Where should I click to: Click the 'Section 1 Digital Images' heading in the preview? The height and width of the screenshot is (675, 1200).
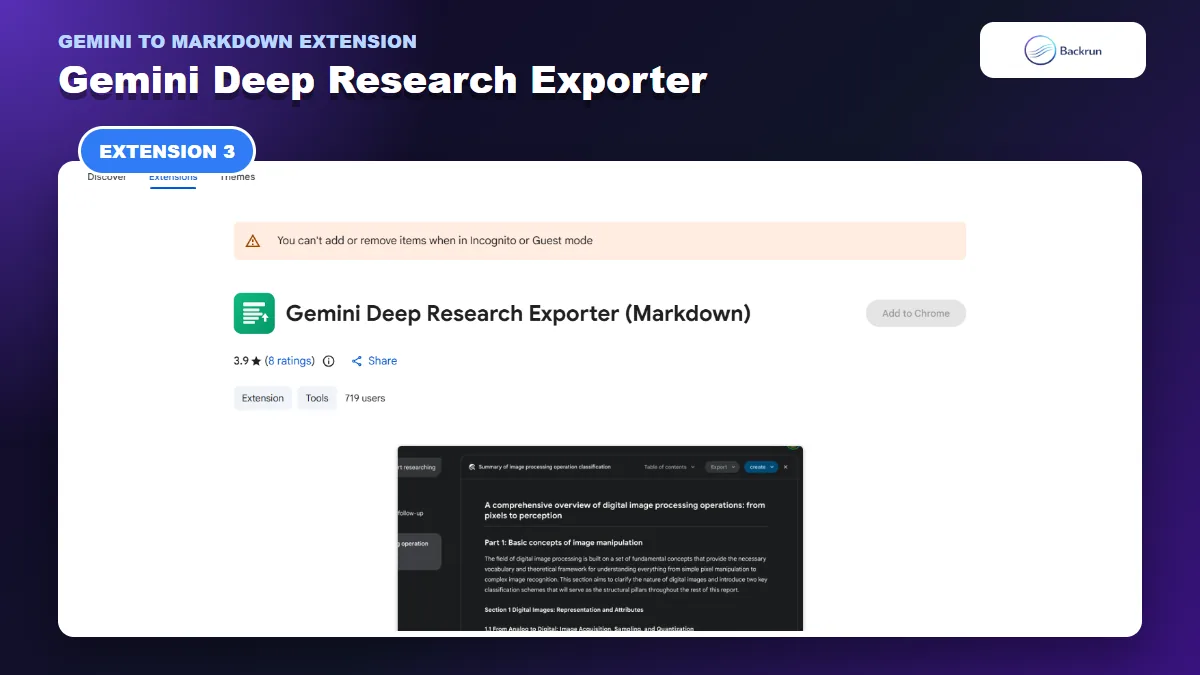tap(564, 609)
